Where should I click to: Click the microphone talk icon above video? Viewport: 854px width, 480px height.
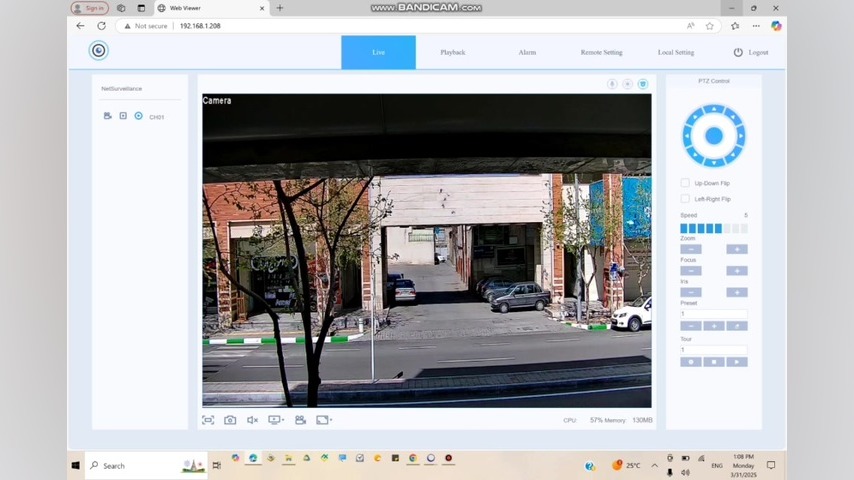coord(612,84)
